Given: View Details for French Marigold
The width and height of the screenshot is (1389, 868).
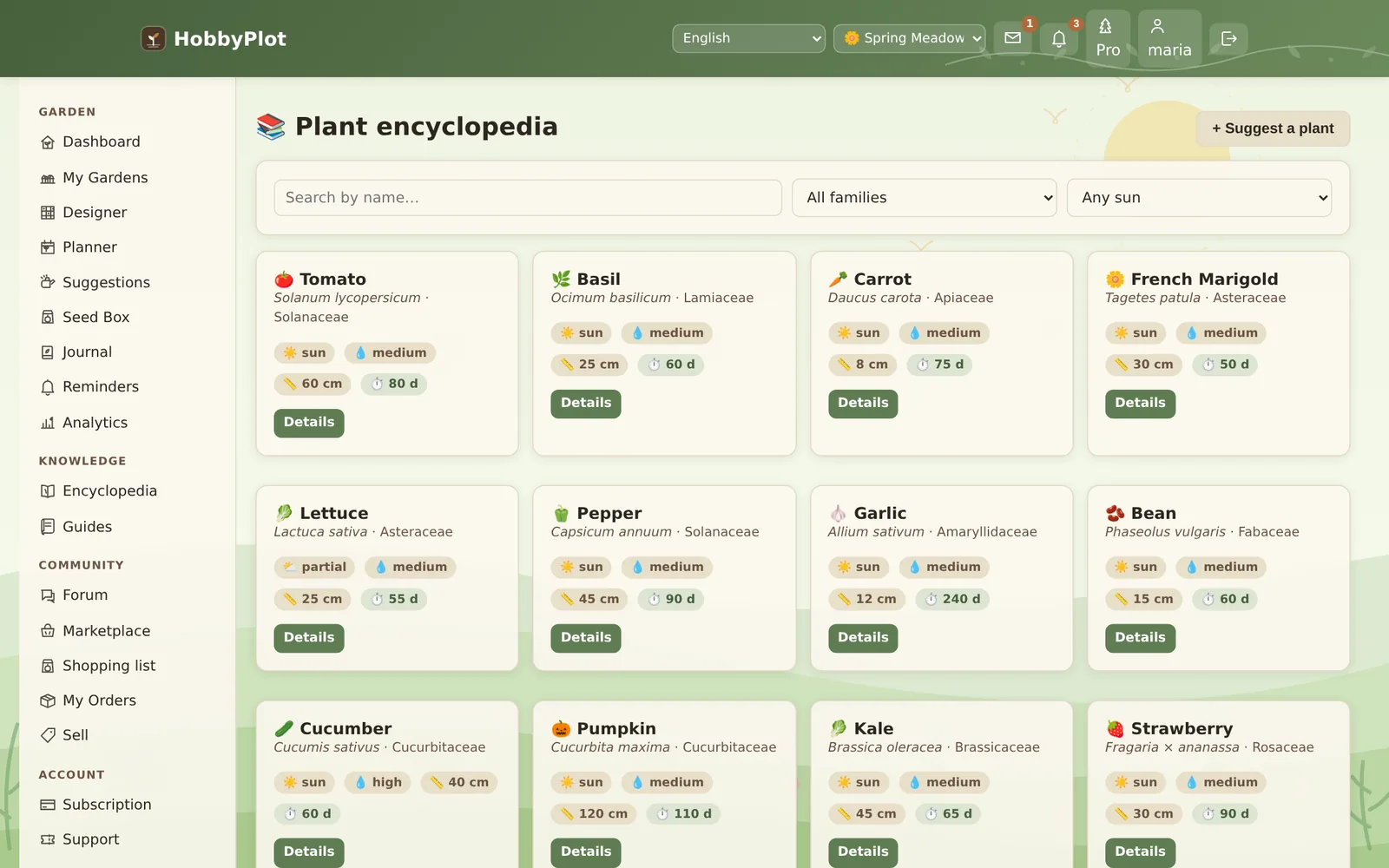Looking at the screenshot, I should [1140, 404].
